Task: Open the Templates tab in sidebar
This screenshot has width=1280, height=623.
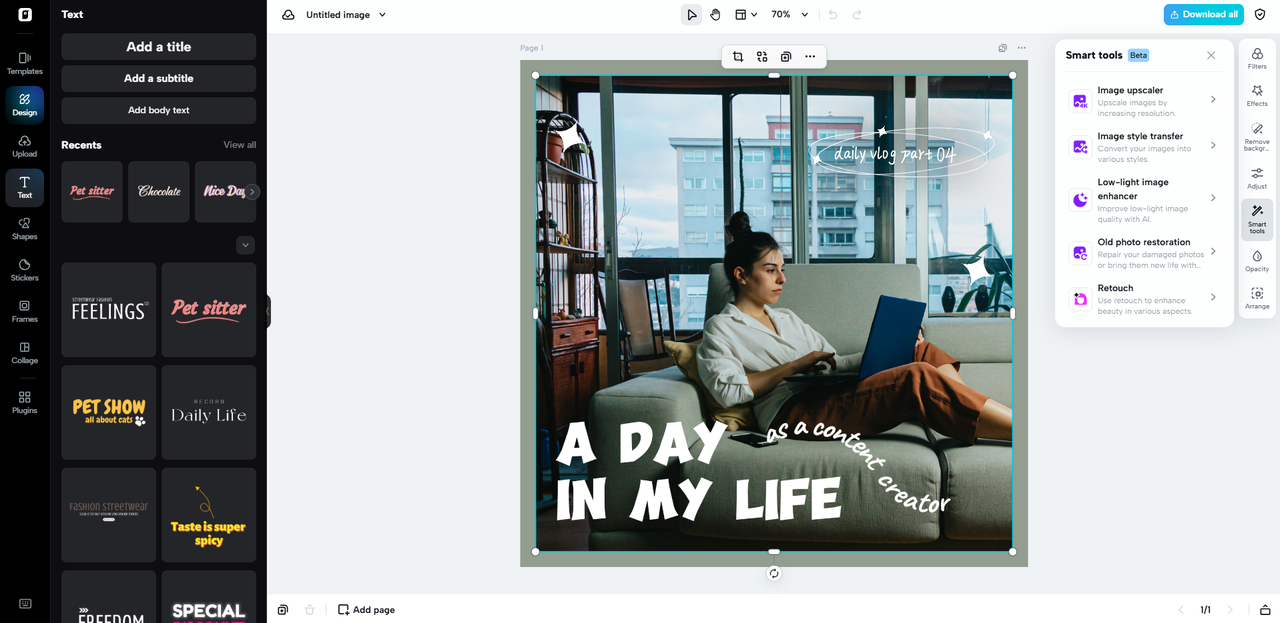Action: pos(25,63)
